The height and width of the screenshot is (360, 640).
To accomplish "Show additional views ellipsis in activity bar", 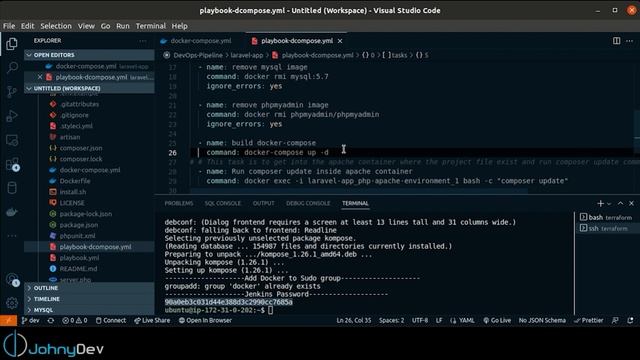I will click(x=12, y=236).
